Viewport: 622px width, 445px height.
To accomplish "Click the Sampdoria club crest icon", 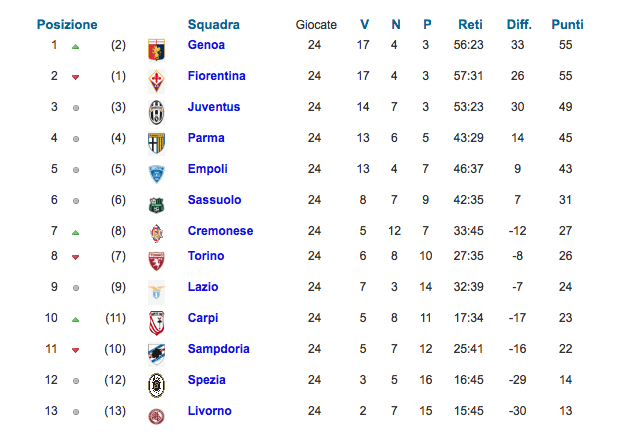I will [x=156, y=351].
